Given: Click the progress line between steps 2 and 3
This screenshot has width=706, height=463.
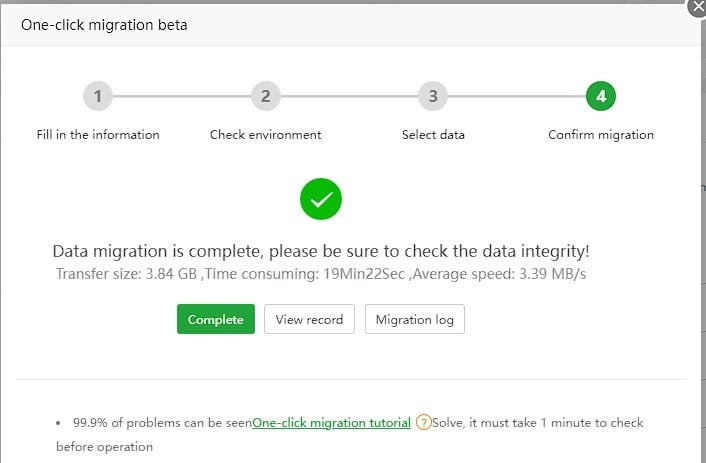Looking at the screenshot, I should point(349,96).
